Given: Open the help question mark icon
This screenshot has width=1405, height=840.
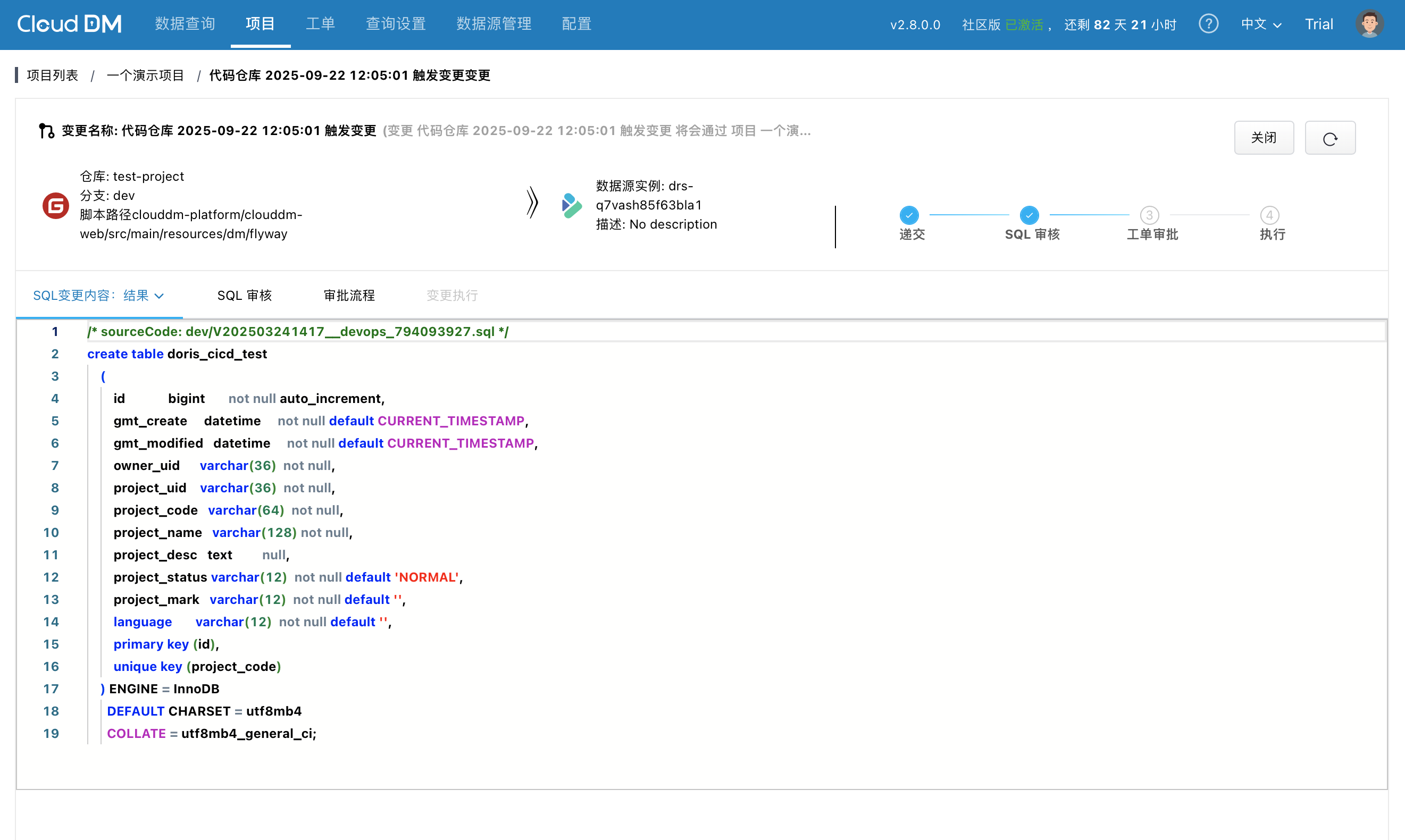Looking at the screenshot, I should [1208, 24].
